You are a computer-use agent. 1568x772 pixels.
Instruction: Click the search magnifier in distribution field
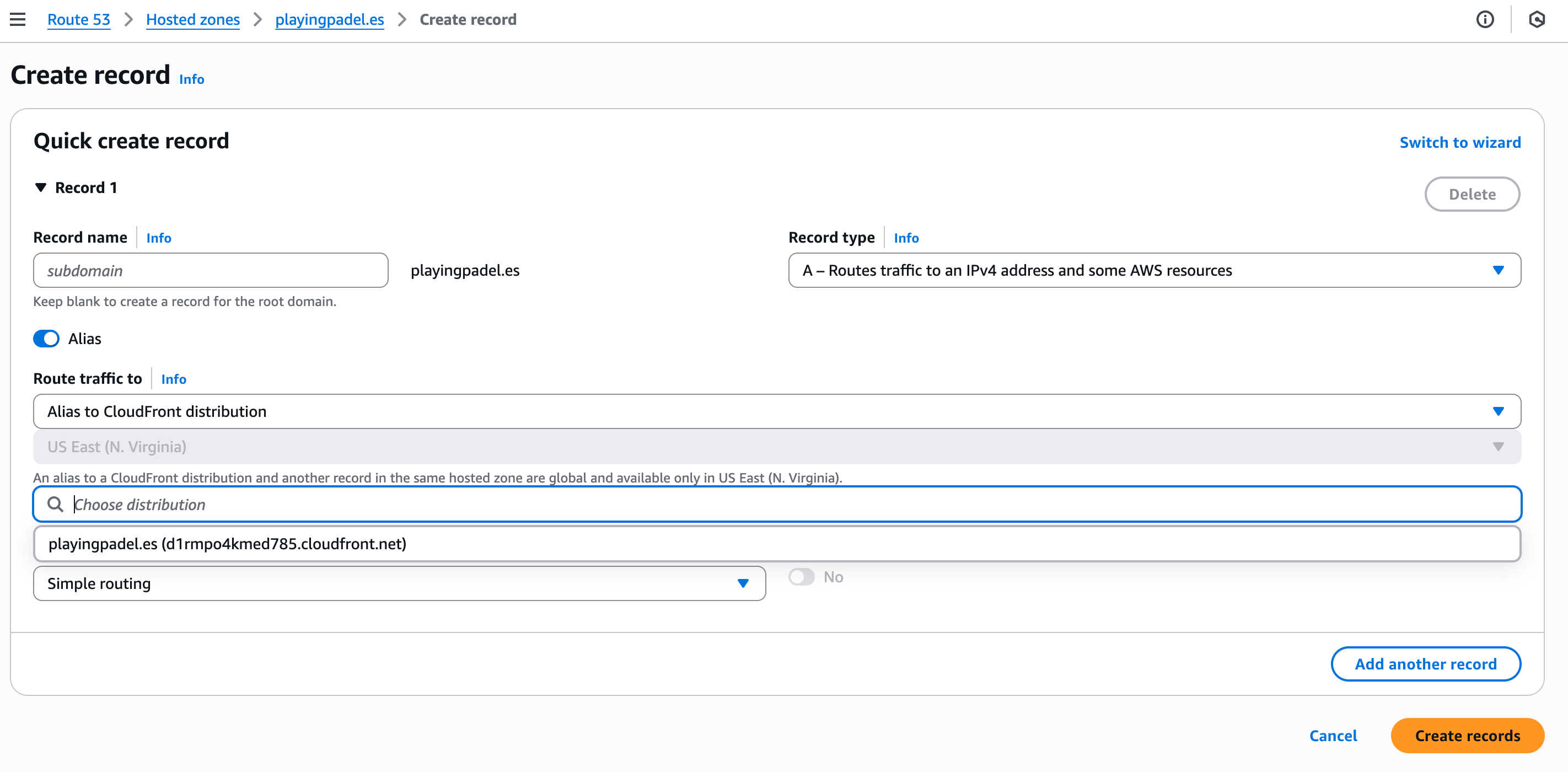coord(55,504)
